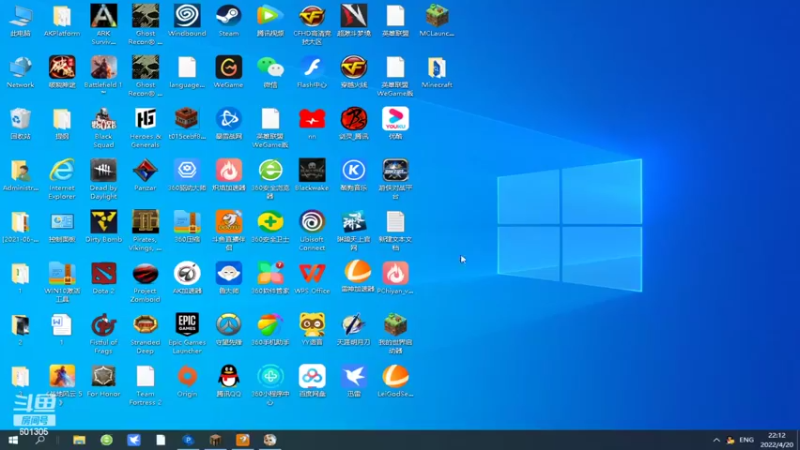This screenshot has width=800, height=450.
Task: Open the Dirty Bomb shortcut
Action: (104, 227)
